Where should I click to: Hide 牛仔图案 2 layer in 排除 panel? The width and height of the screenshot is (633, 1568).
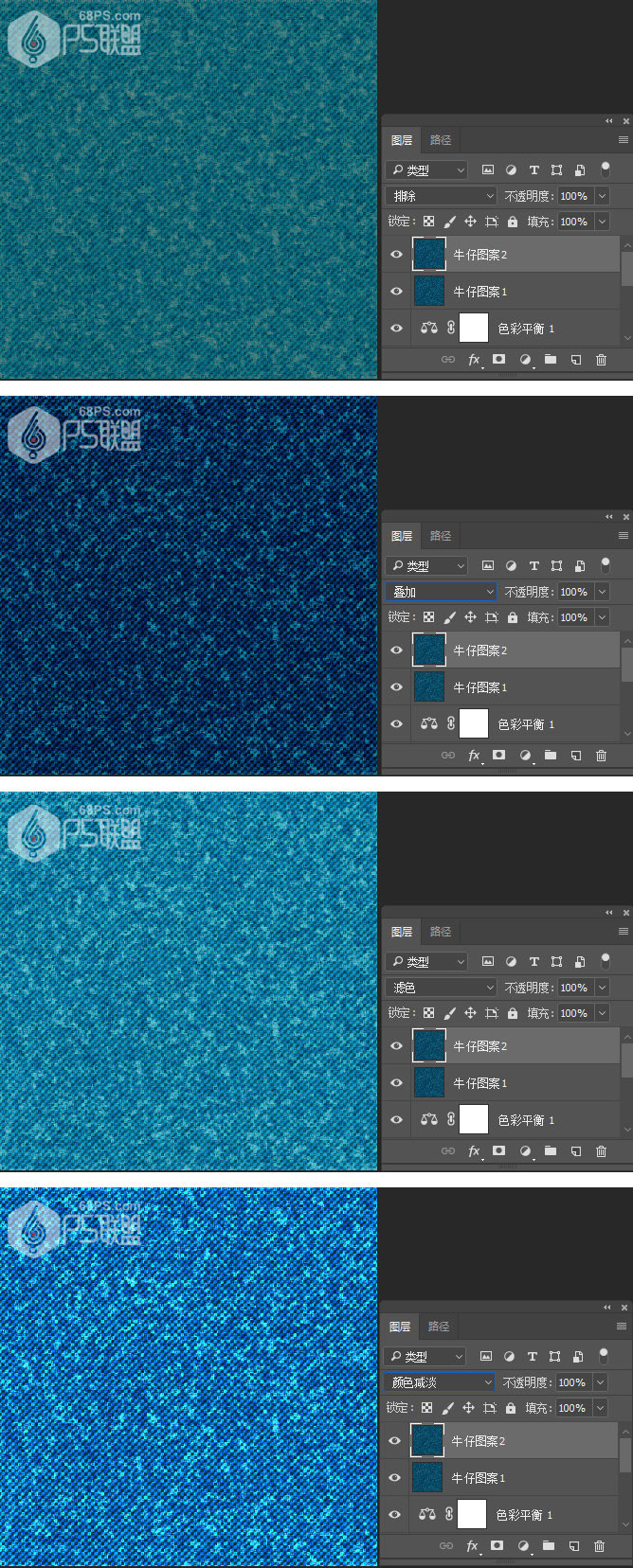[x=397, y=255]
